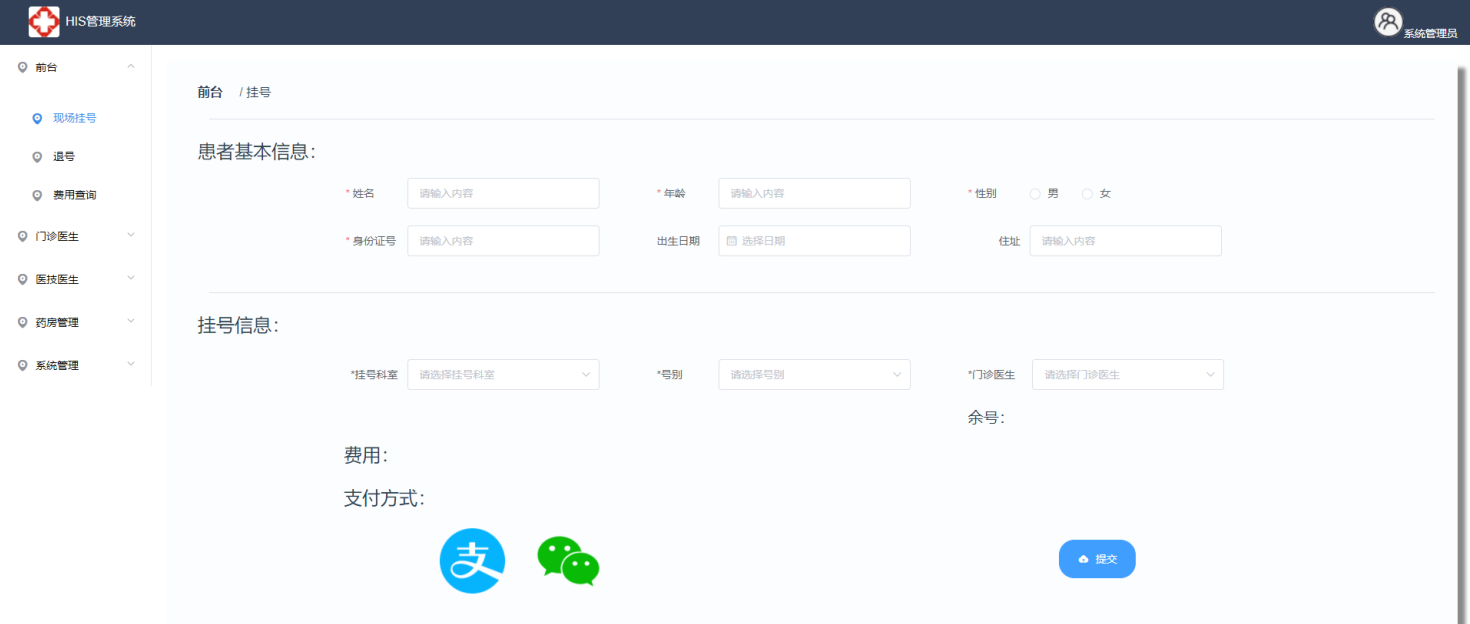Click the 挂号 breadcrumb item
This screenshot has height=624, width=1470.
click(258, 92)
